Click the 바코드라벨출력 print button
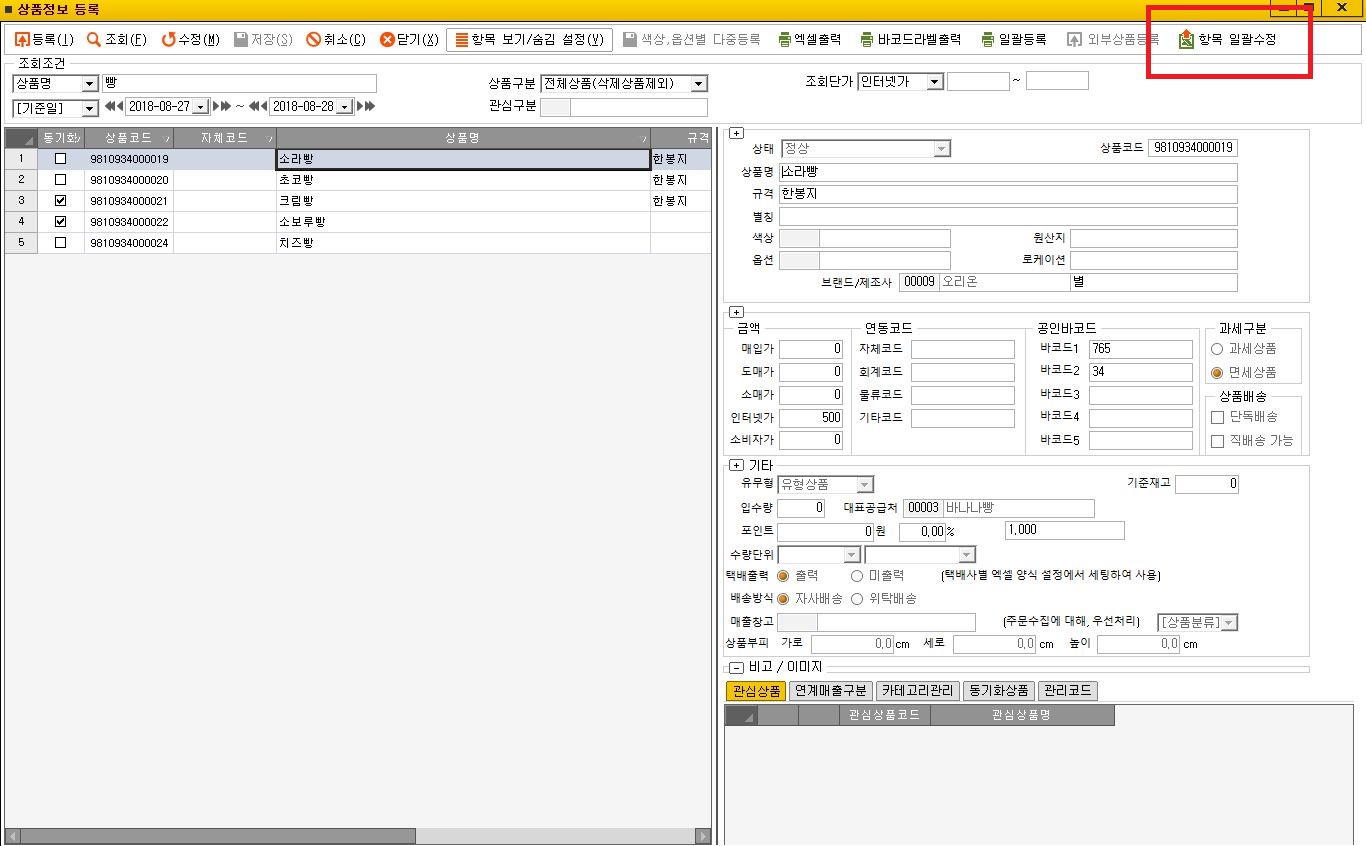The height and width of the screenshot is (846, 1366). coord(910,40)
